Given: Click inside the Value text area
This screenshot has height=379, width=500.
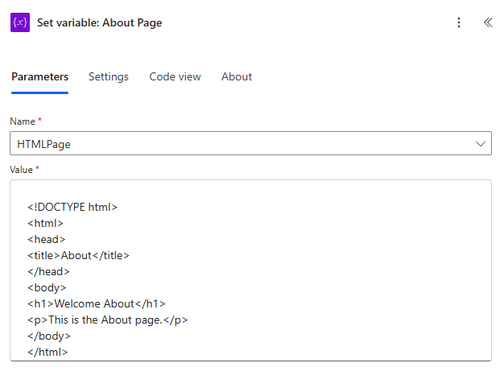Looking at the screenshot, I should pos(251,270).
